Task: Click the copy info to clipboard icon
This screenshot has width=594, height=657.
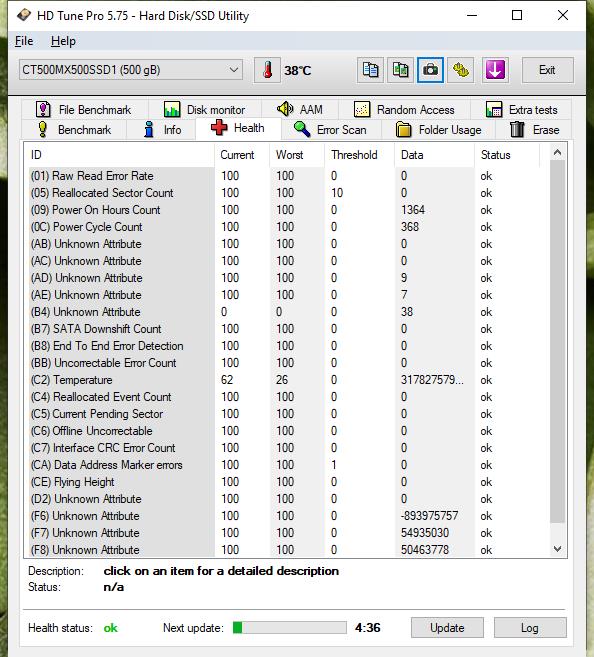Action: [370, 70]
